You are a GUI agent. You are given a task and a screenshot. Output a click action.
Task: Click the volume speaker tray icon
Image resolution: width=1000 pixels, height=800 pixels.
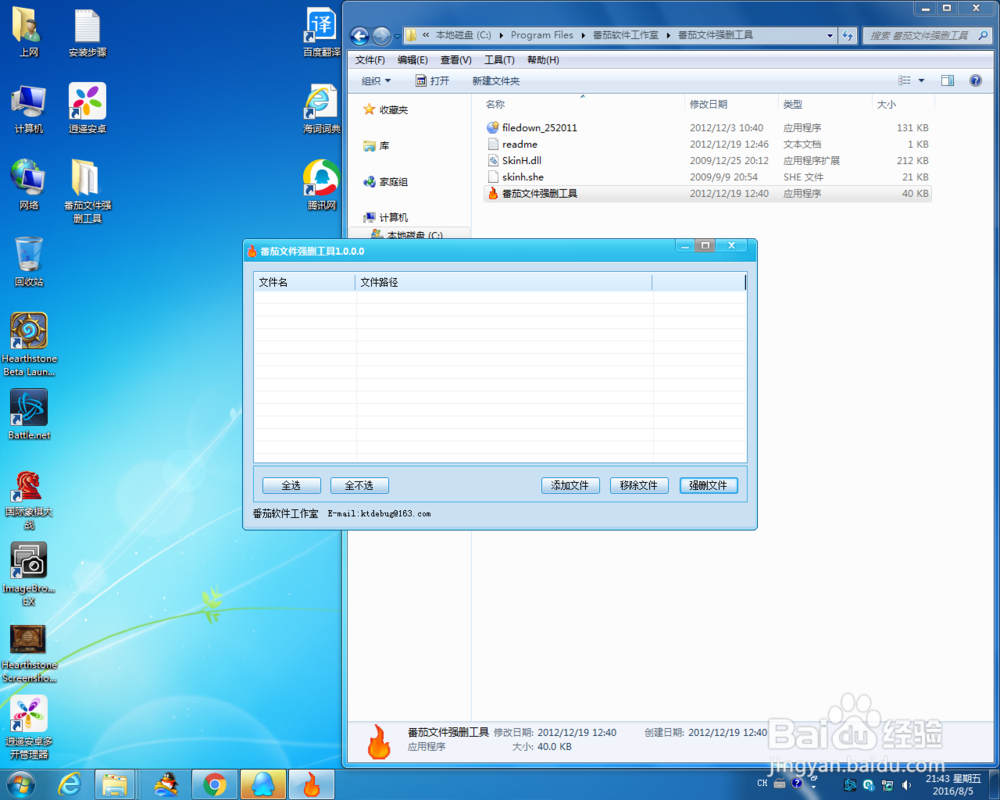[906, 785]
